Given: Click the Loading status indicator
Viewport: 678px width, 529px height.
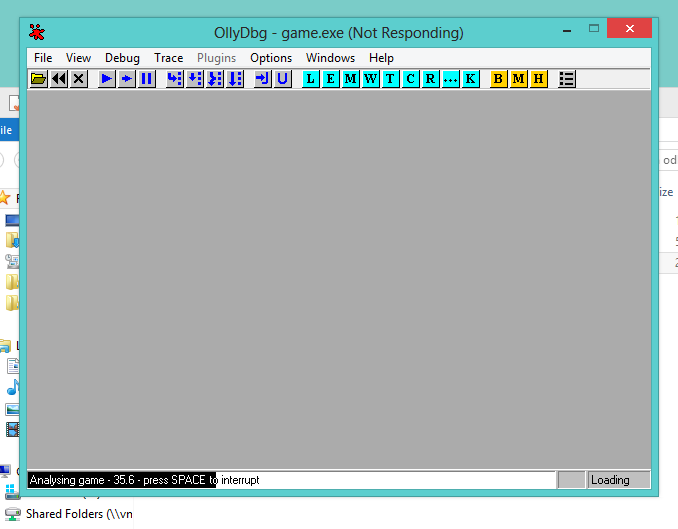Looking at the screenshot, I should (619, 480).
